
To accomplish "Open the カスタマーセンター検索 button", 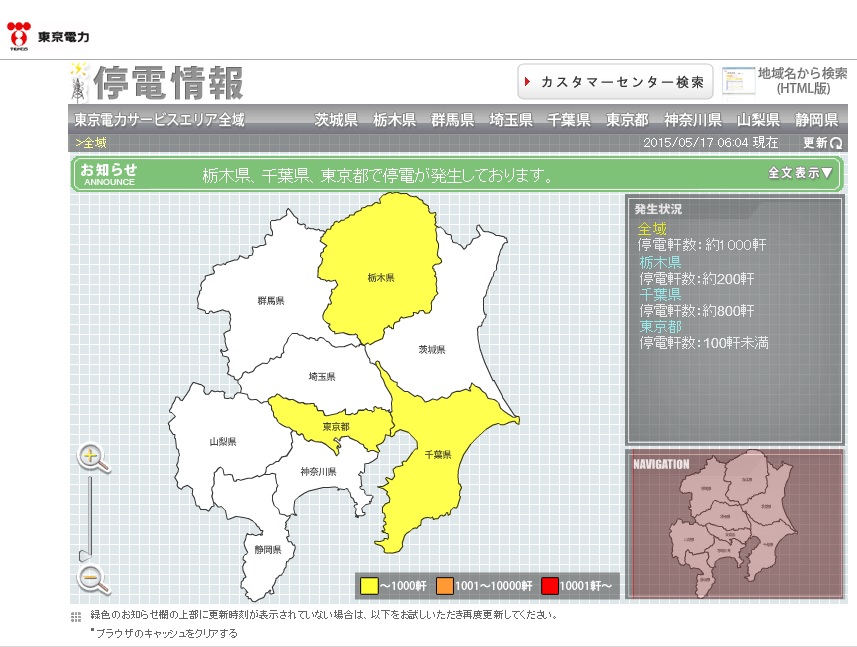I will (614, 81).
